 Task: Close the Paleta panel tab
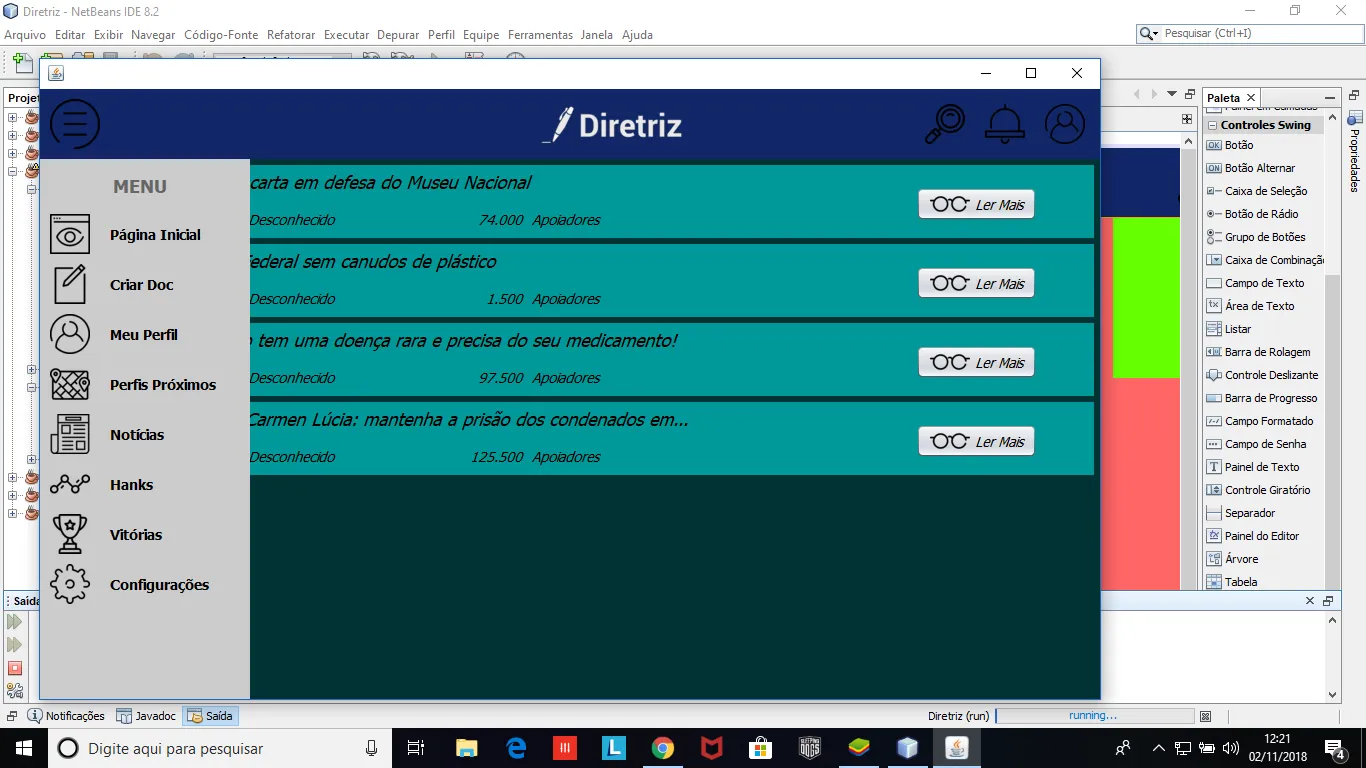1251,98
